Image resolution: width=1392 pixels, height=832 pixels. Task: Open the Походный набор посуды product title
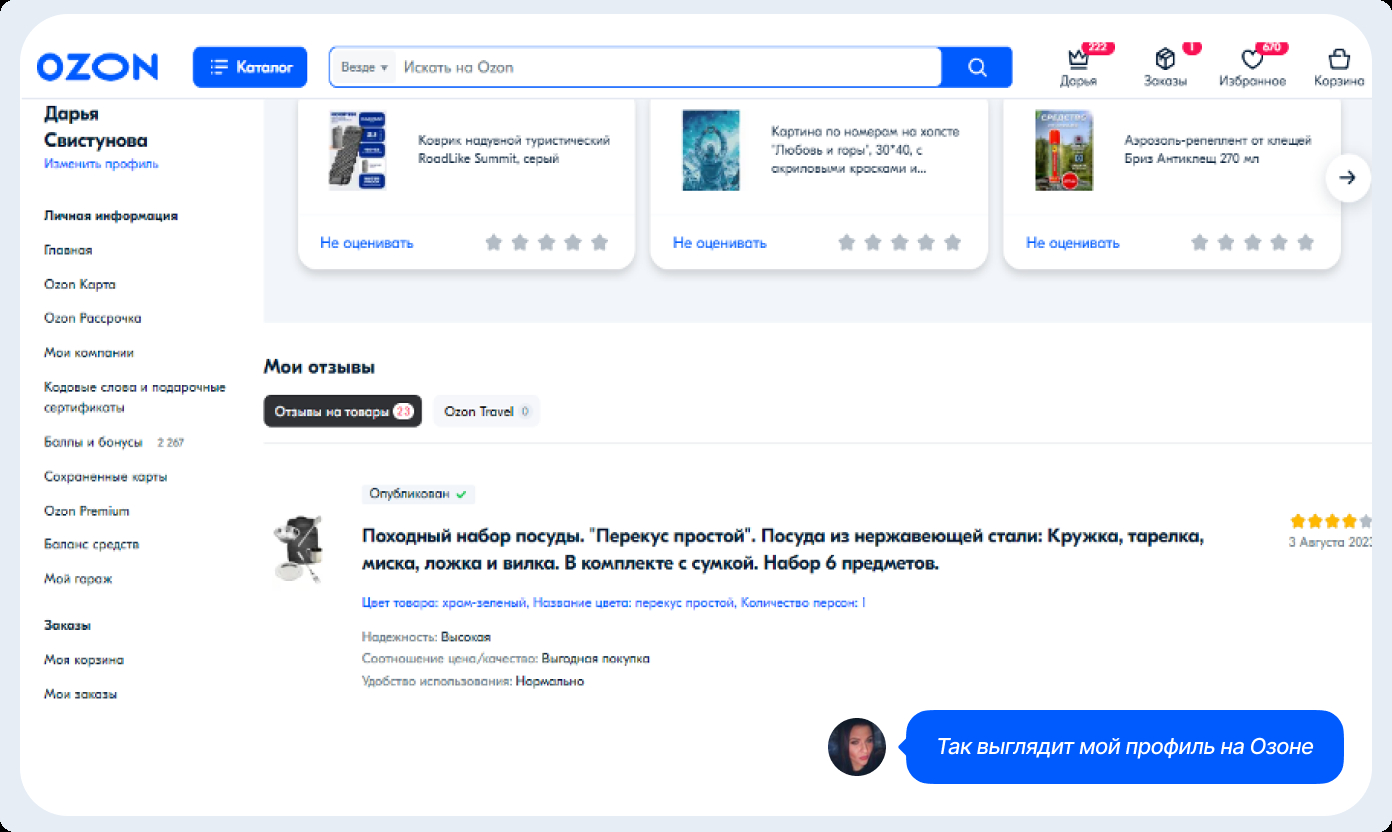tap(783, 550)
